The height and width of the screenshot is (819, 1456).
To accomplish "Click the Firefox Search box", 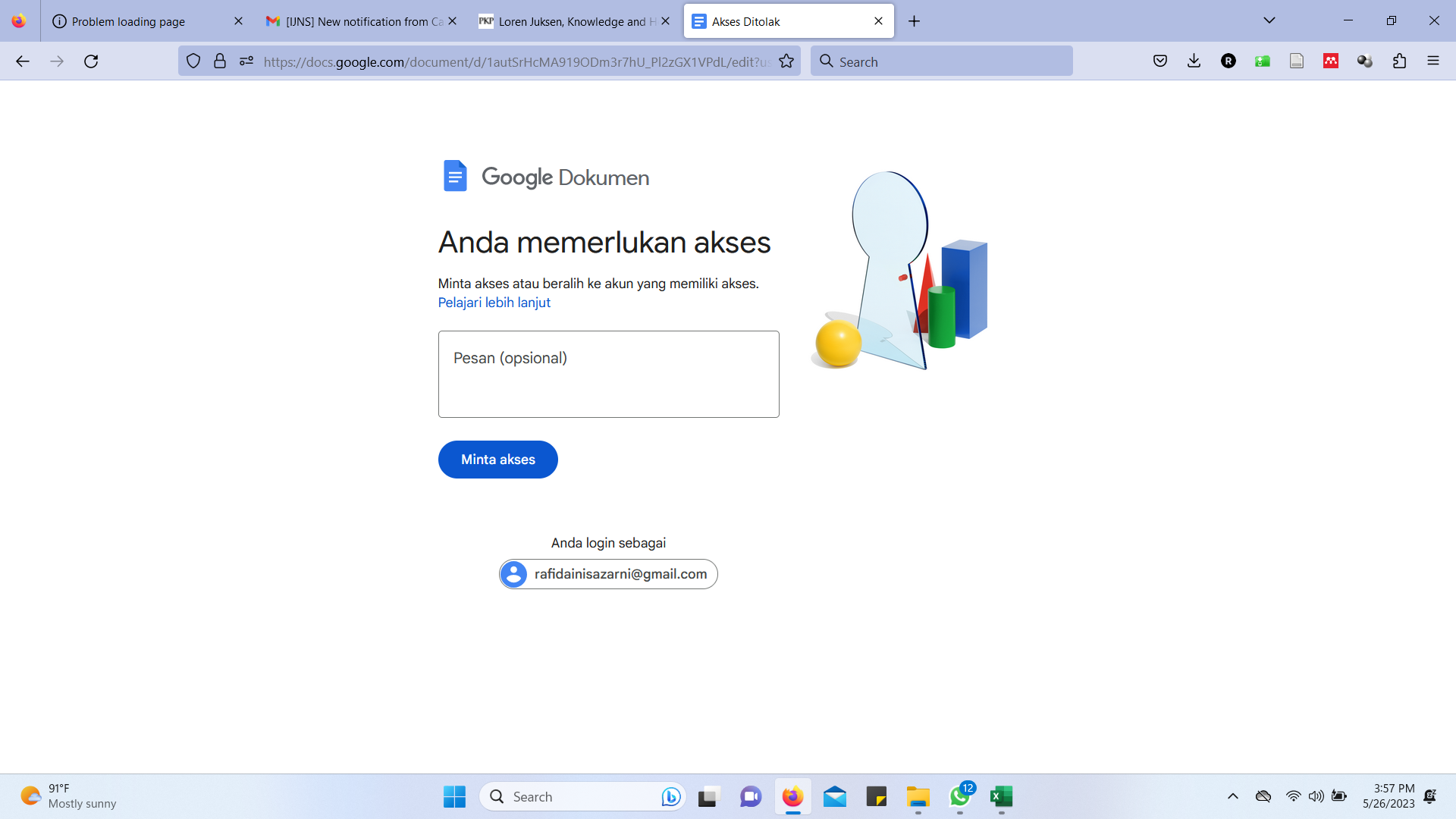I will point(941,61).
